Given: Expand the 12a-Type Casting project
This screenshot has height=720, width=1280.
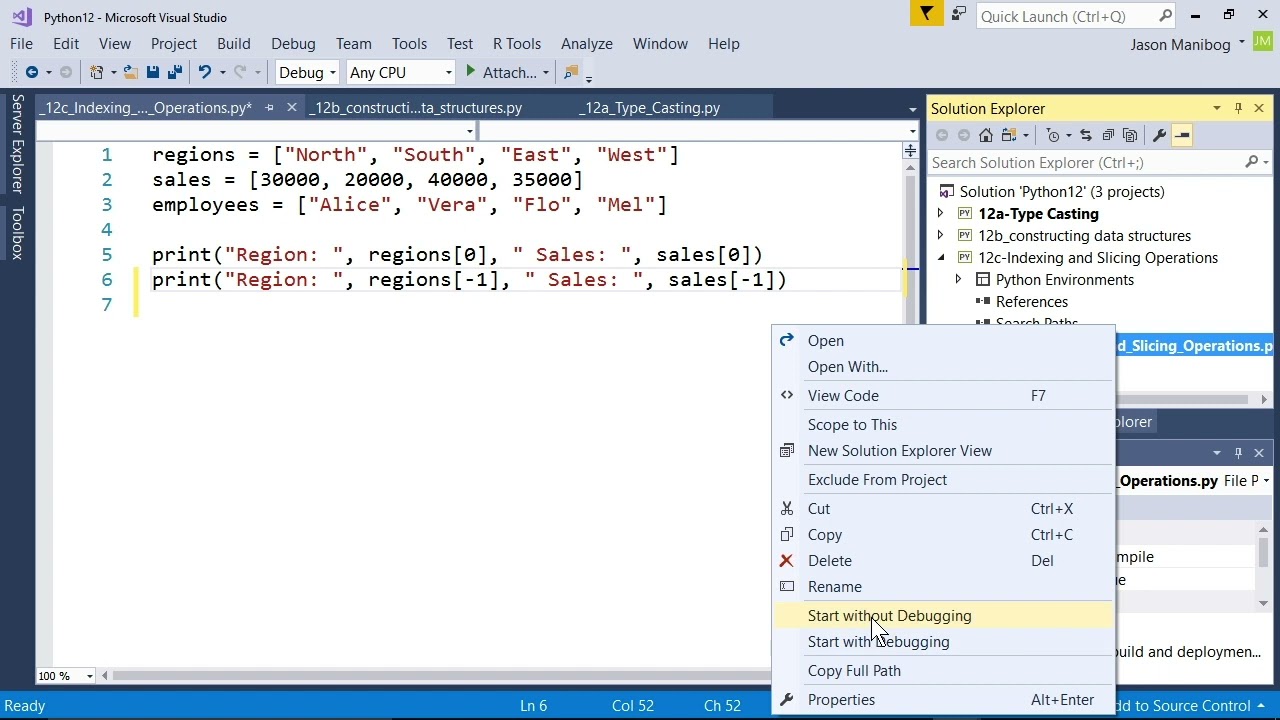Looking at the screenshot, I should tap(940, 213).
